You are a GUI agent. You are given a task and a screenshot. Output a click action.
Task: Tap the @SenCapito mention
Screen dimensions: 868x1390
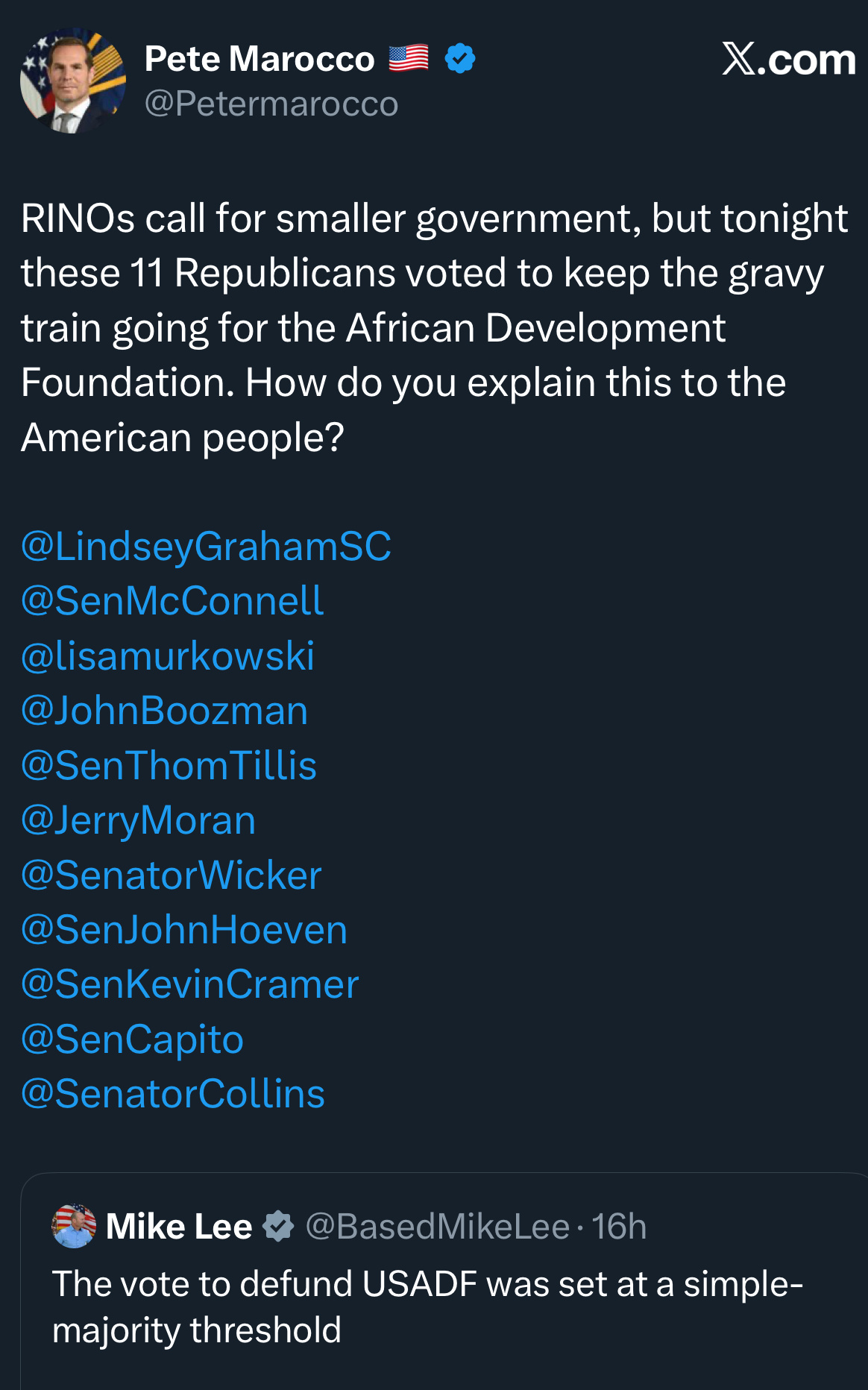pos(132,1040)
